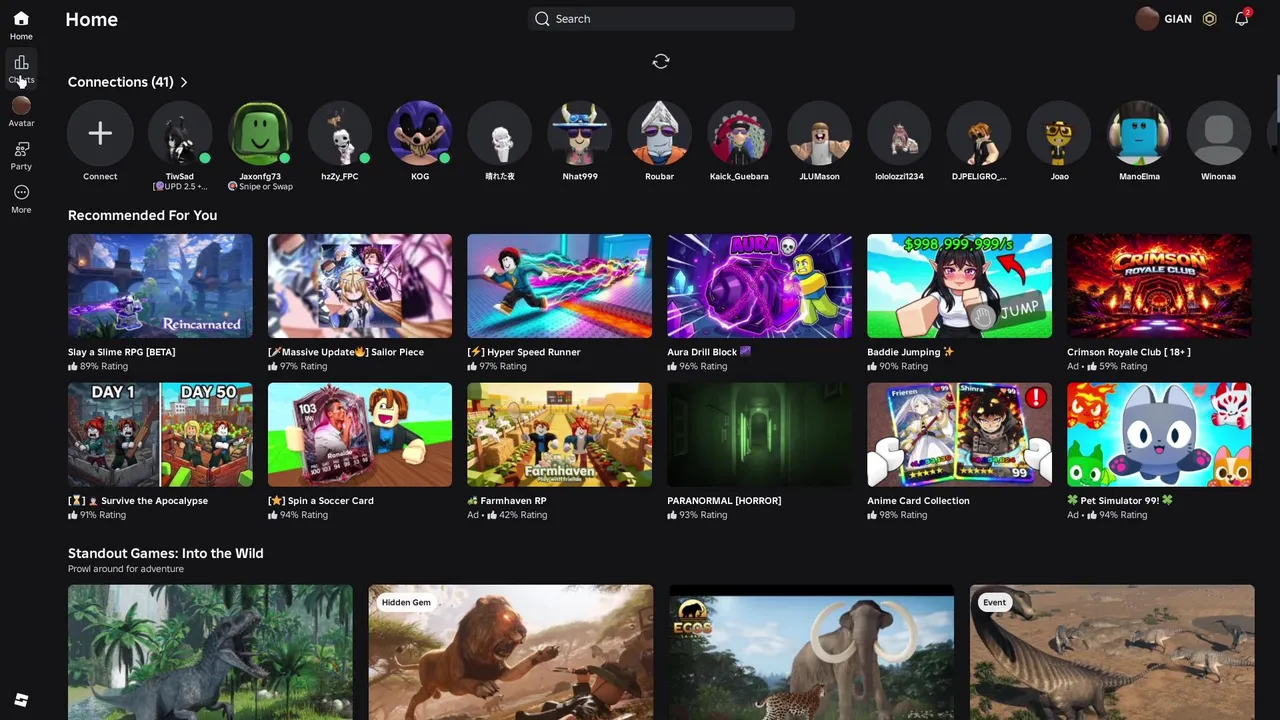Open the Connections (41) heading link
This screenshot has height=720, width=1280.
(x=120, y=82)
